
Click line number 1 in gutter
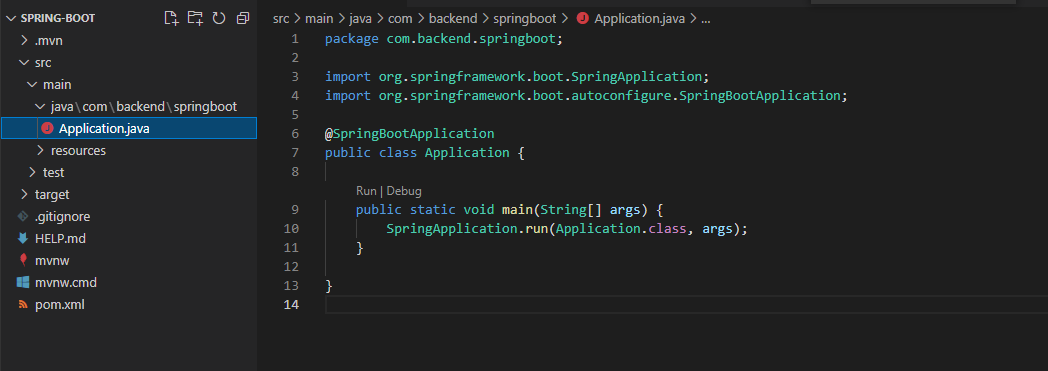pyautogui.click(x=295, y=39)
